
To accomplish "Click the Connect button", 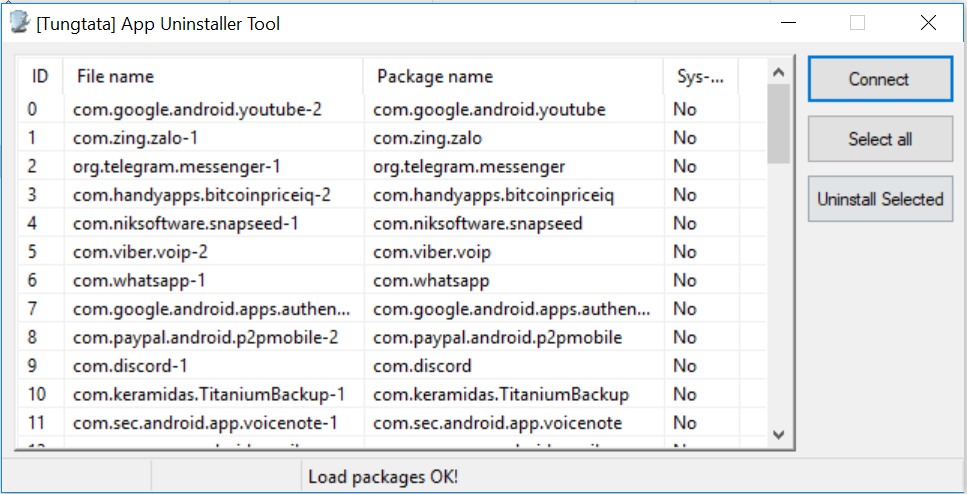I will (x=880, y=79).
